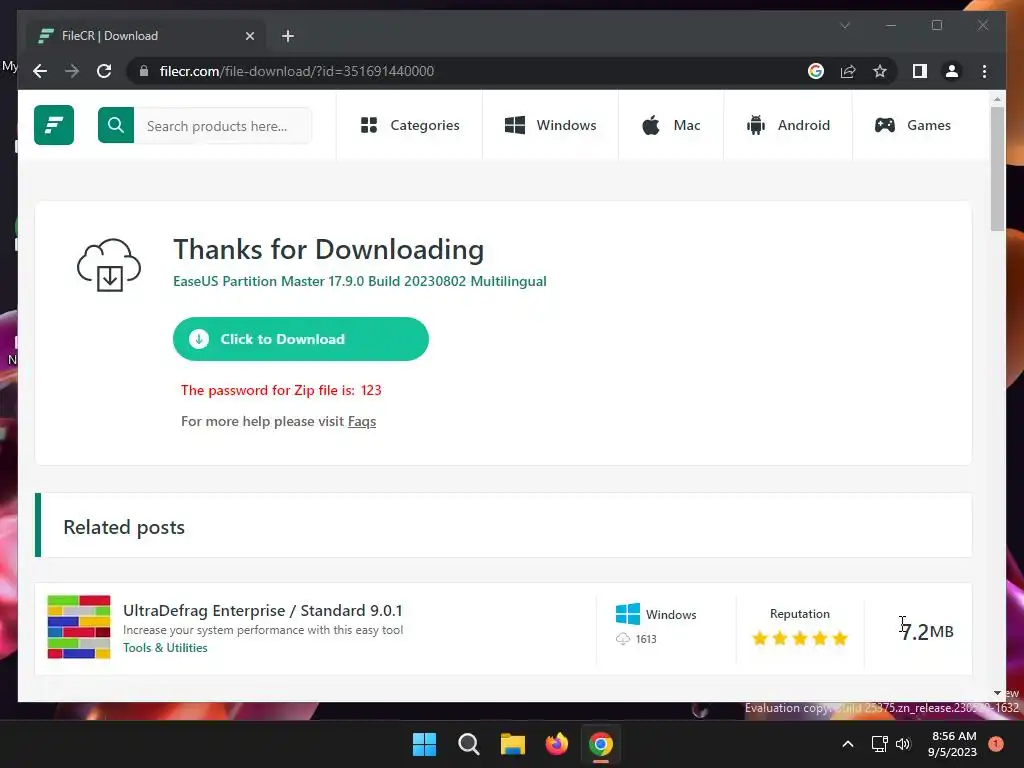Click the UltraDefrag colored blocks thumbnail
This screenshot has width=1024, height=768.
79,627
